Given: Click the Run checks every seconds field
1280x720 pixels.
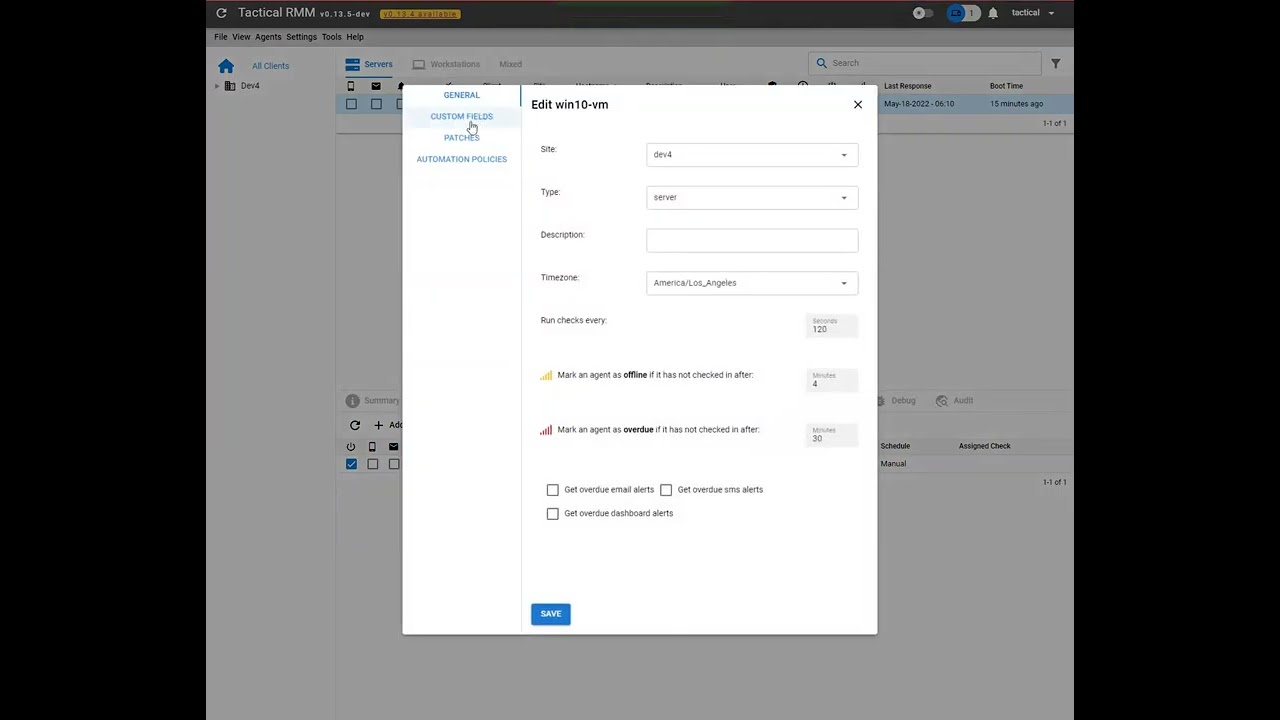Looking at the screenshot, I should [x=832, y=326].
